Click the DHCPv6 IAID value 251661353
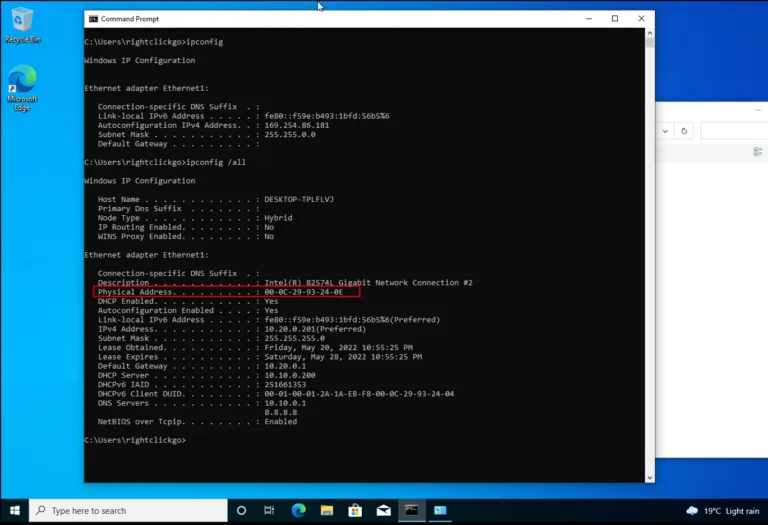The image size is (768, 525). [285, 384]
